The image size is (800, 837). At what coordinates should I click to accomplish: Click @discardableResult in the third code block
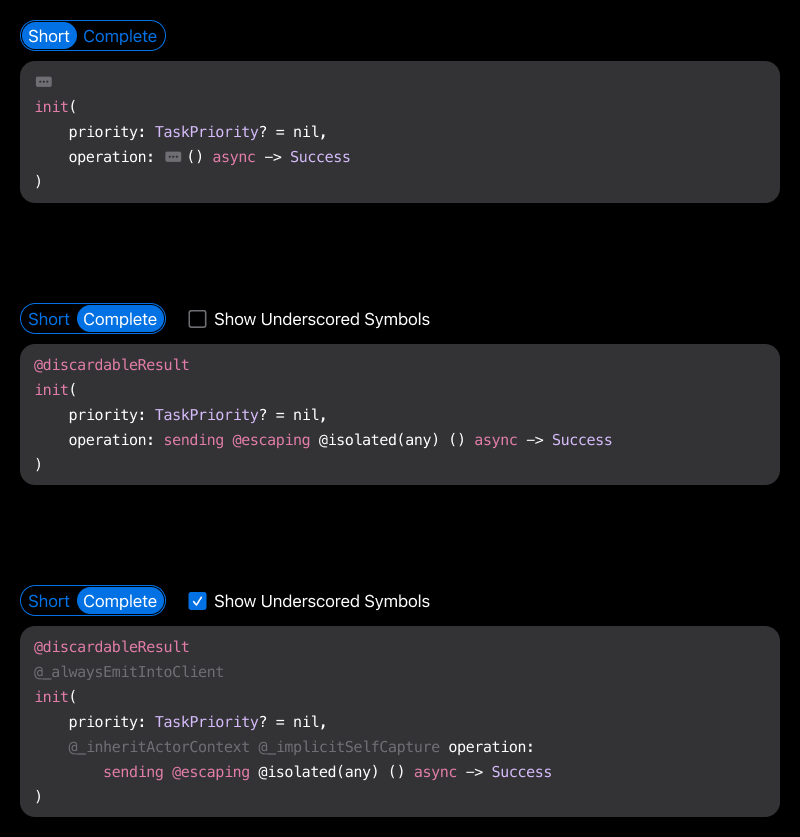tap(112, 647)
